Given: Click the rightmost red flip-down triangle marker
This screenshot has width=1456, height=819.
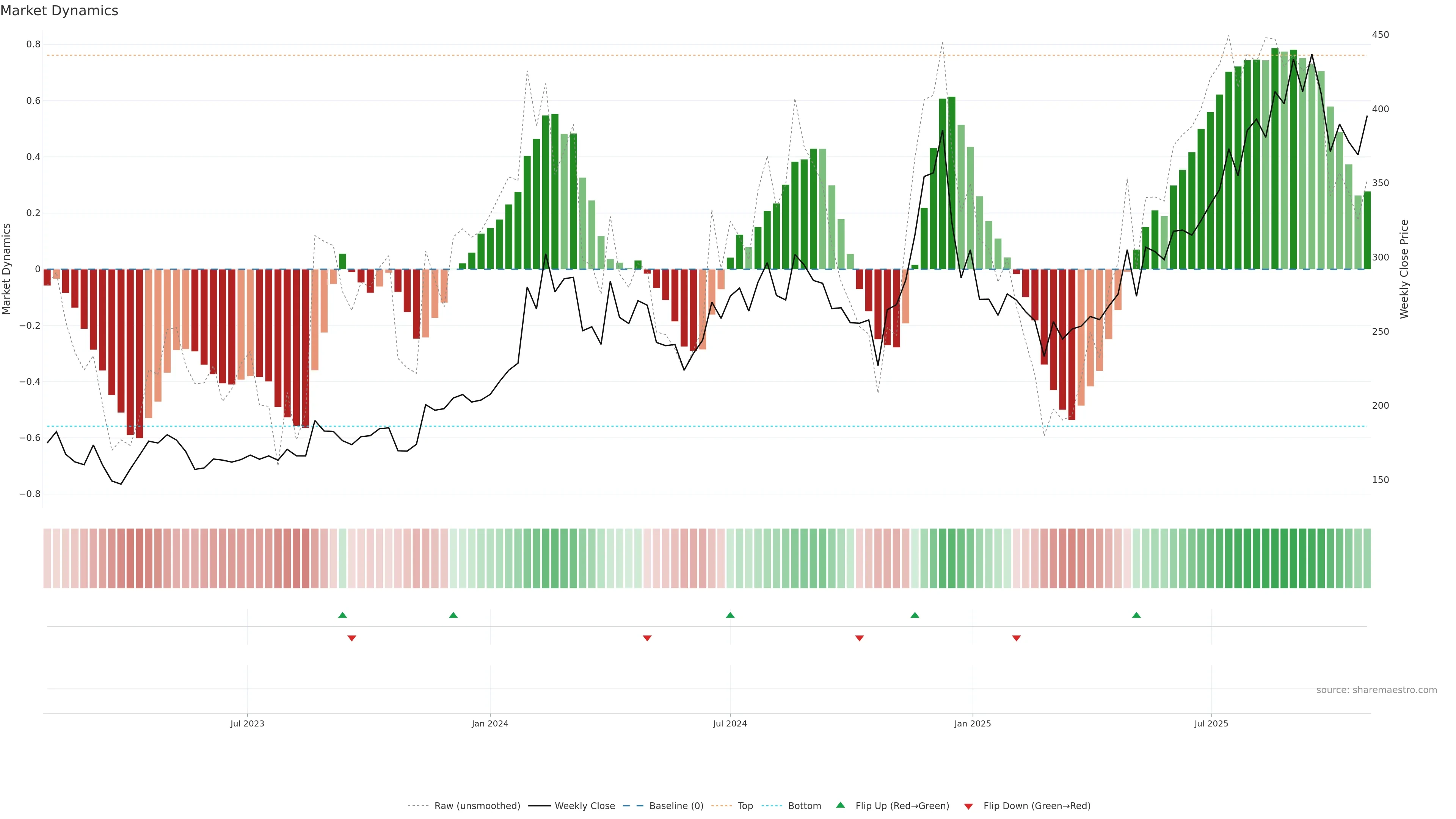Looking at the screenshot, I should [1016, 638].
